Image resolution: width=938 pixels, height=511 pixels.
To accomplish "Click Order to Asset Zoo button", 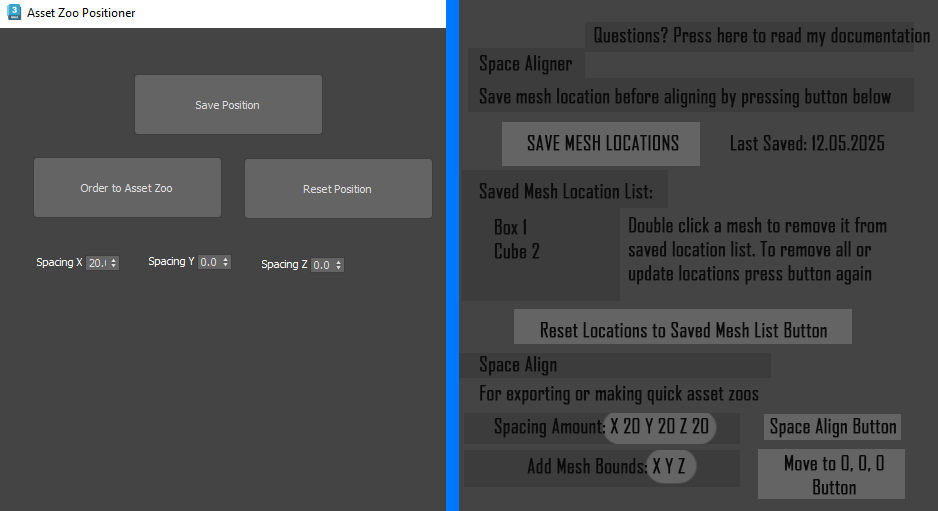I will pyautogui.click(x=127, y=188).
